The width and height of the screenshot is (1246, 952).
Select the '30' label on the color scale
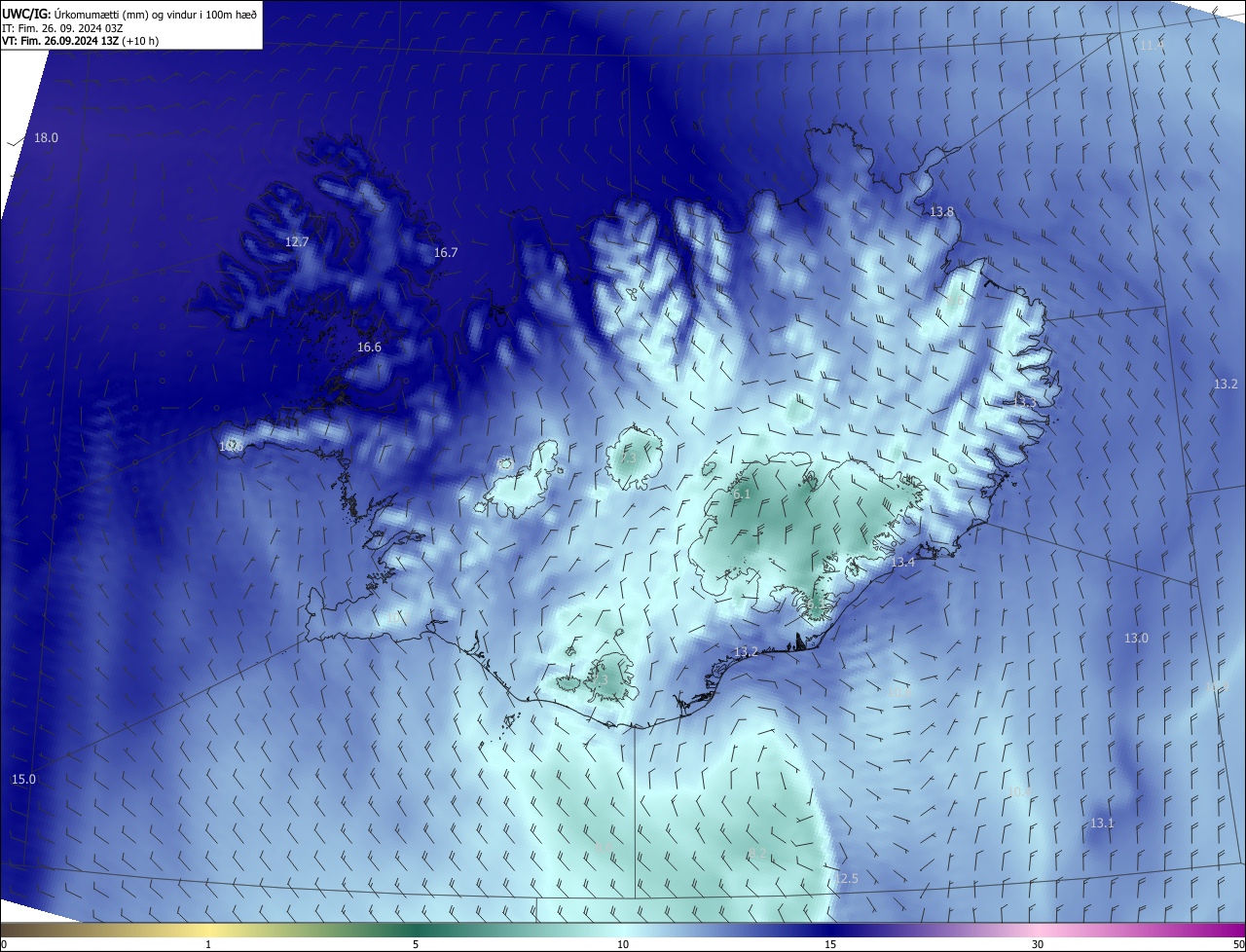coord(1038,944)
